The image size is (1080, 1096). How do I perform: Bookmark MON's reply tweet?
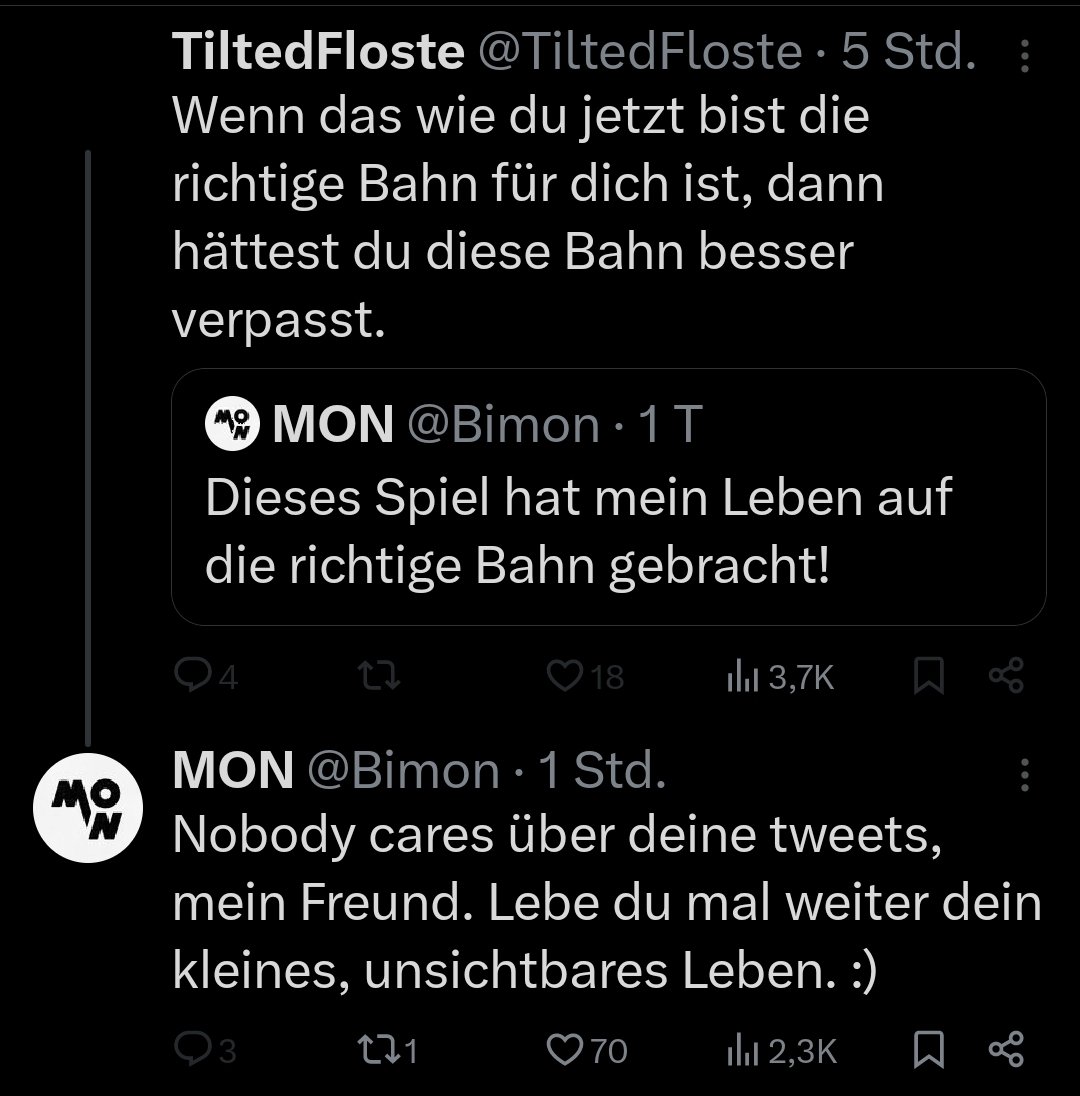coord(929,1049)
